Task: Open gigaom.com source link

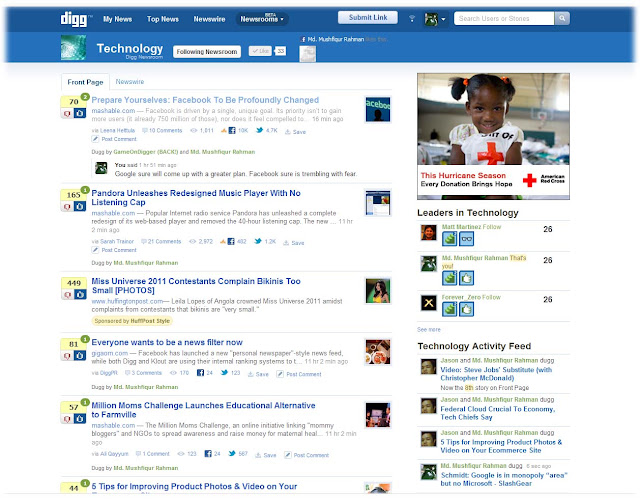Action: tap(109, 353)
